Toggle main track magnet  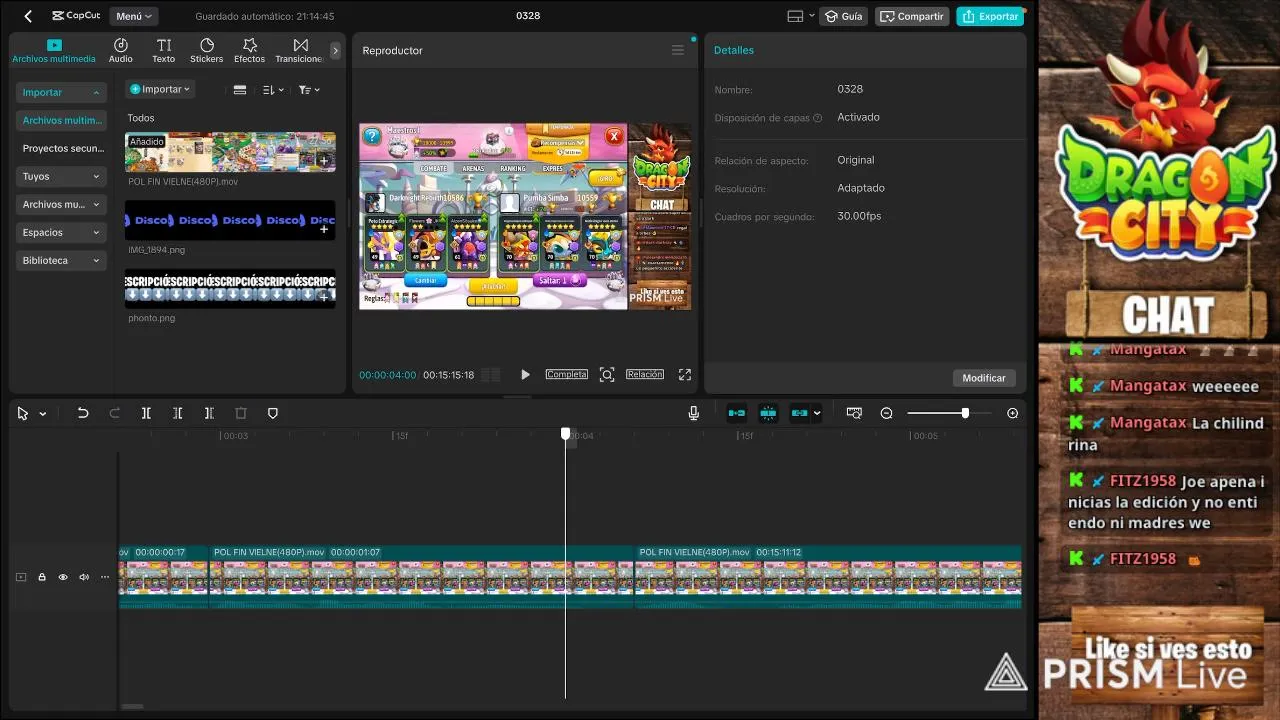737,413
